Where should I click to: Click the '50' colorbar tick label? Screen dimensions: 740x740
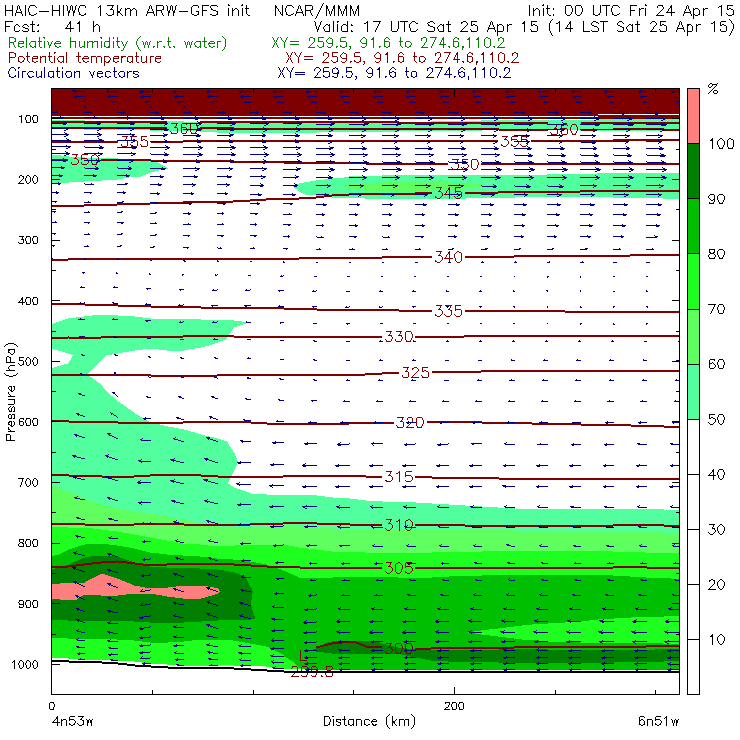click(716, 420)
